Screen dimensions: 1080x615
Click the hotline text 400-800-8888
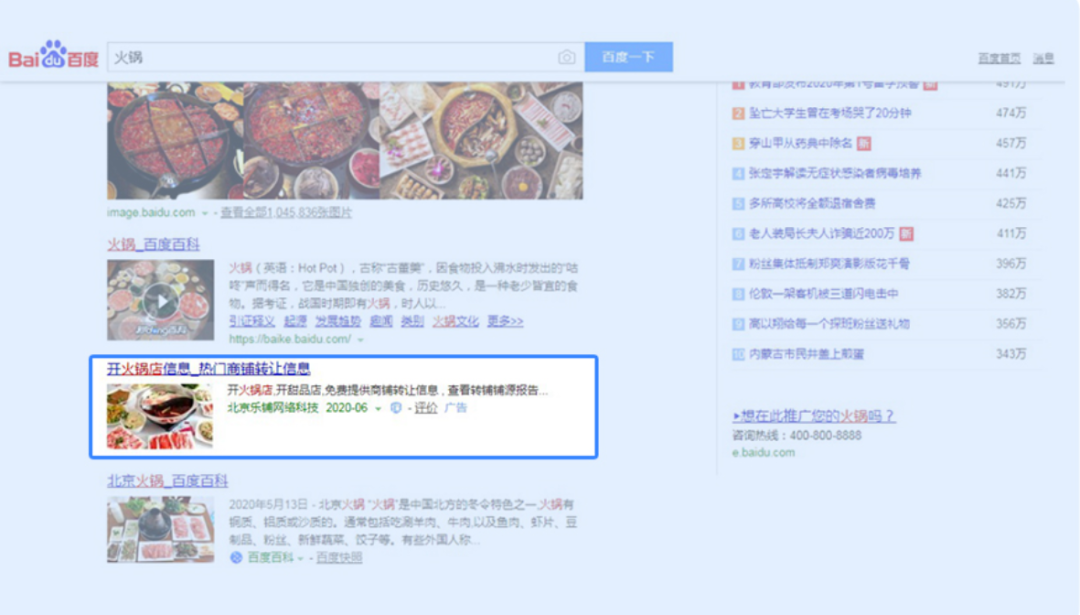click(825, 435)
